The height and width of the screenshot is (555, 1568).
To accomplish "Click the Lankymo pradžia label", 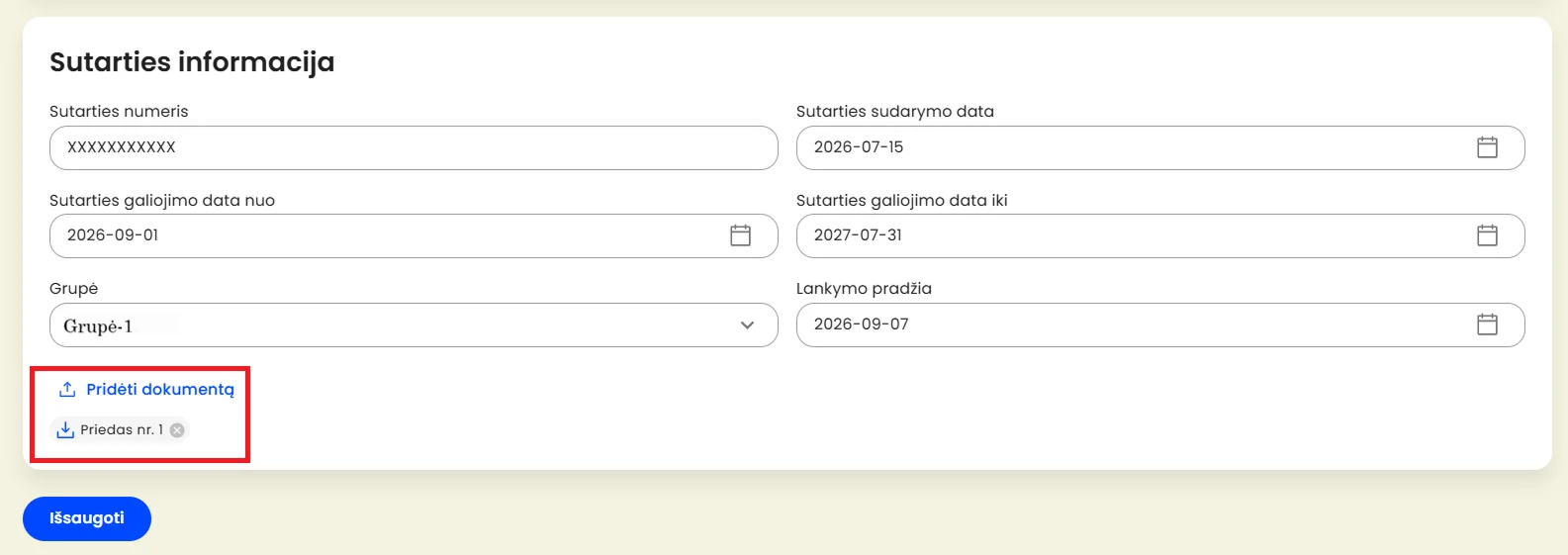I will (x=864, y=289).
